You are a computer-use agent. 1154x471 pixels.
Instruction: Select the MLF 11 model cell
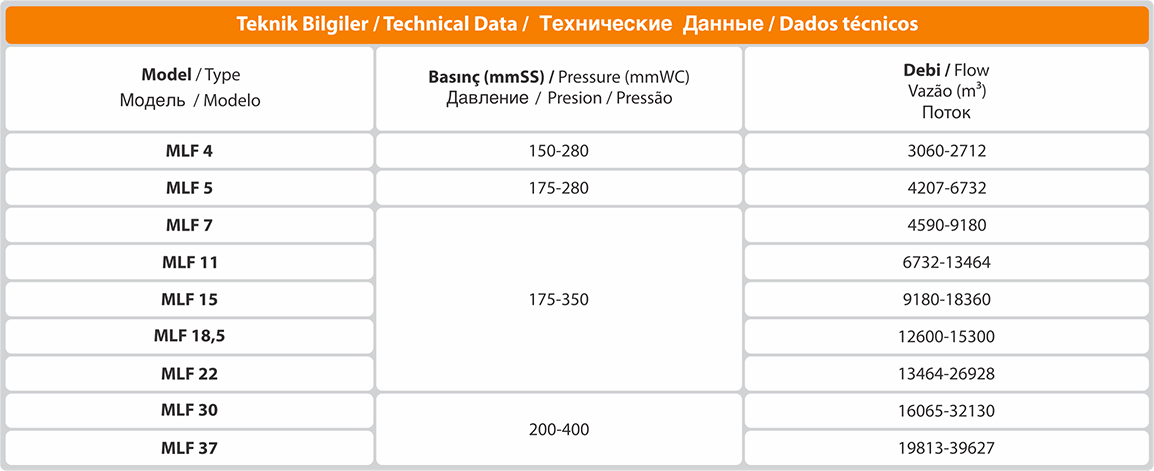(190, 263)
